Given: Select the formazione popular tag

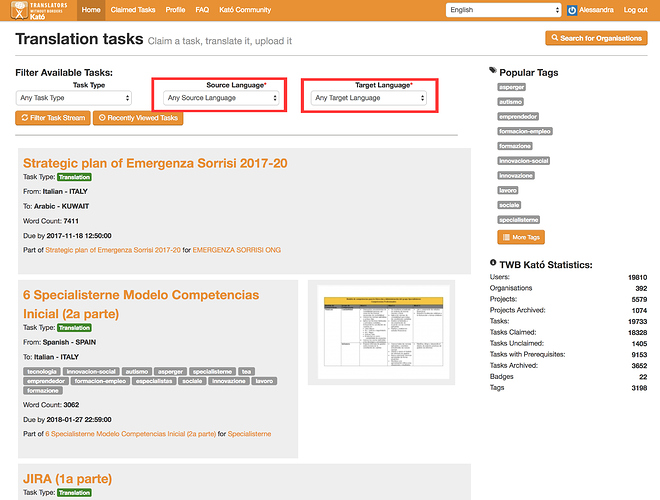Looking at the screenshot, I should point(515,146).
